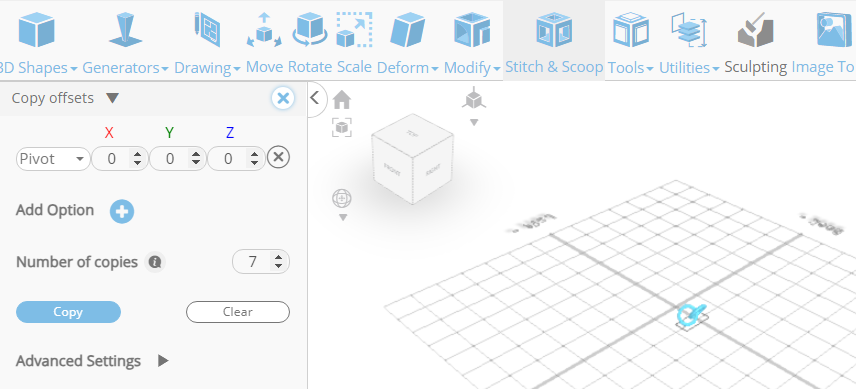This screenshot has height=389, width=856.
Task: Click the Rotate label in toolbar
Action: (310, 67)
